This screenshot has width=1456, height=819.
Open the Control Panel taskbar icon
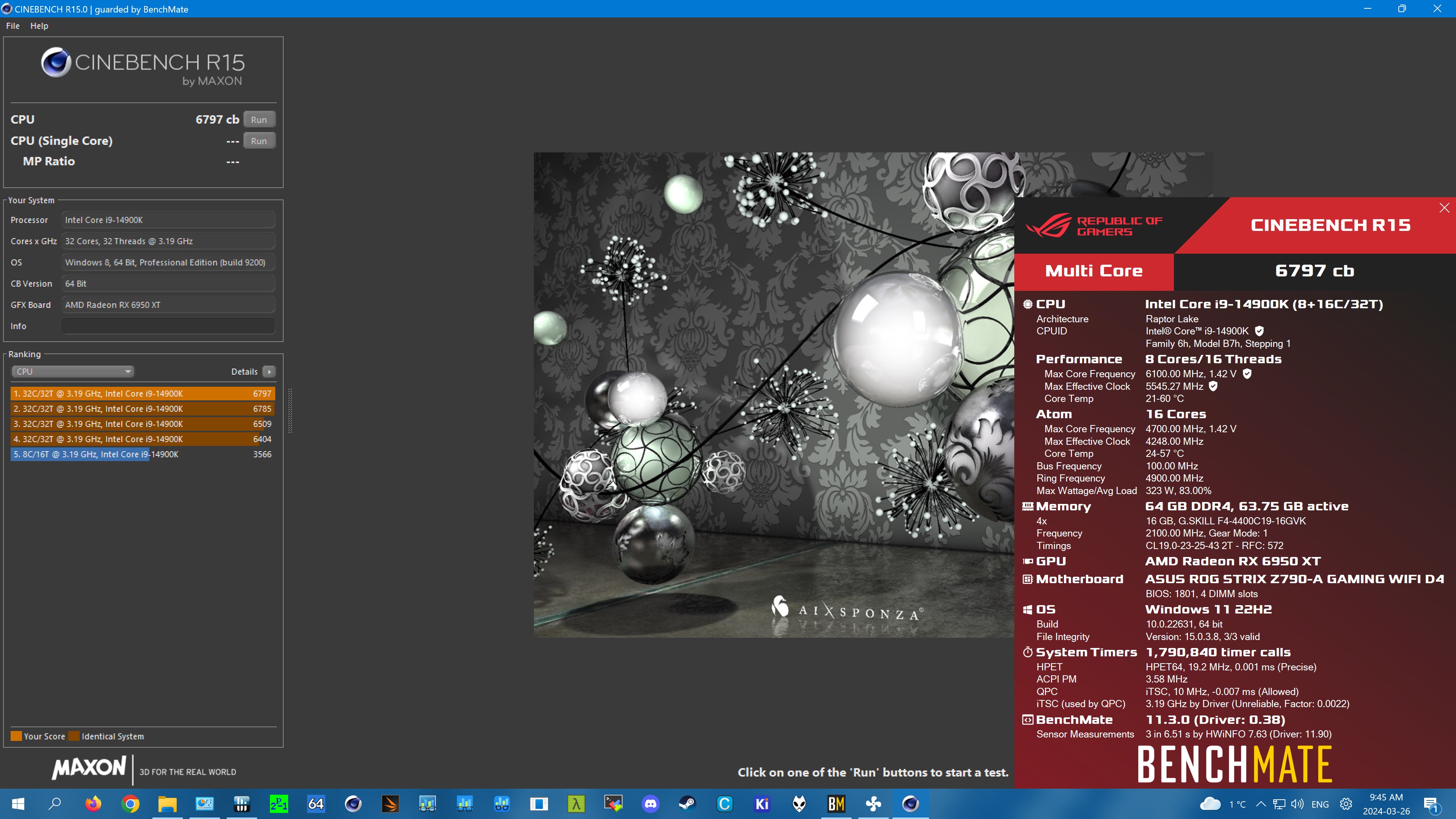(205, 804)
